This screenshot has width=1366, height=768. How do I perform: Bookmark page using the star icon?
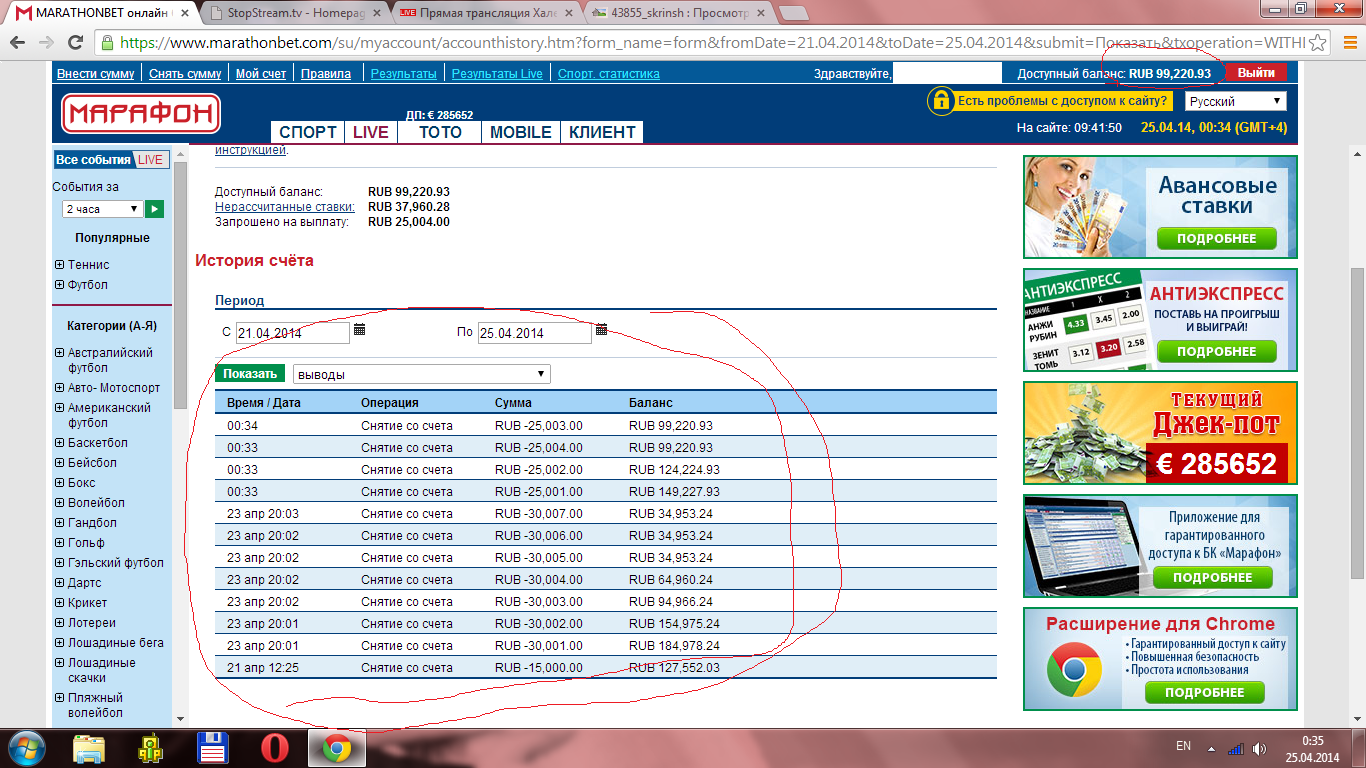(1319, 43)
